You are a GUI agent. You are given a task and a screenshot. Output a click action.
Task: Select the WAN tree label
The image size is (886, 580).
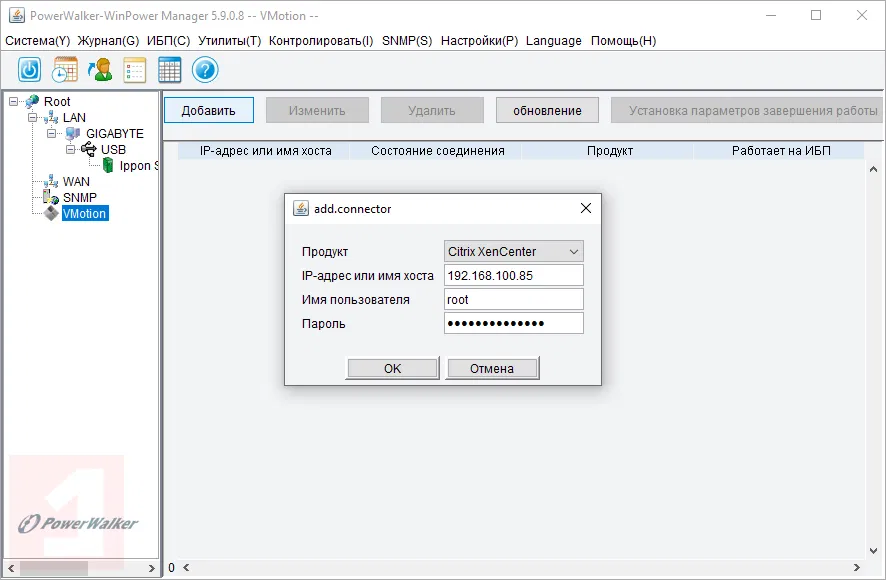point(76,181)
